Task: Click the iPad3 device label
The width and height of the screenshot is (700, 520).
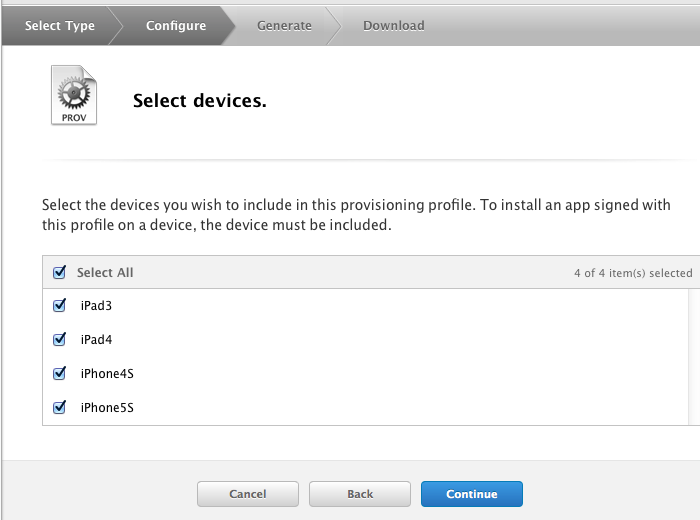Action: pos(96,306)
